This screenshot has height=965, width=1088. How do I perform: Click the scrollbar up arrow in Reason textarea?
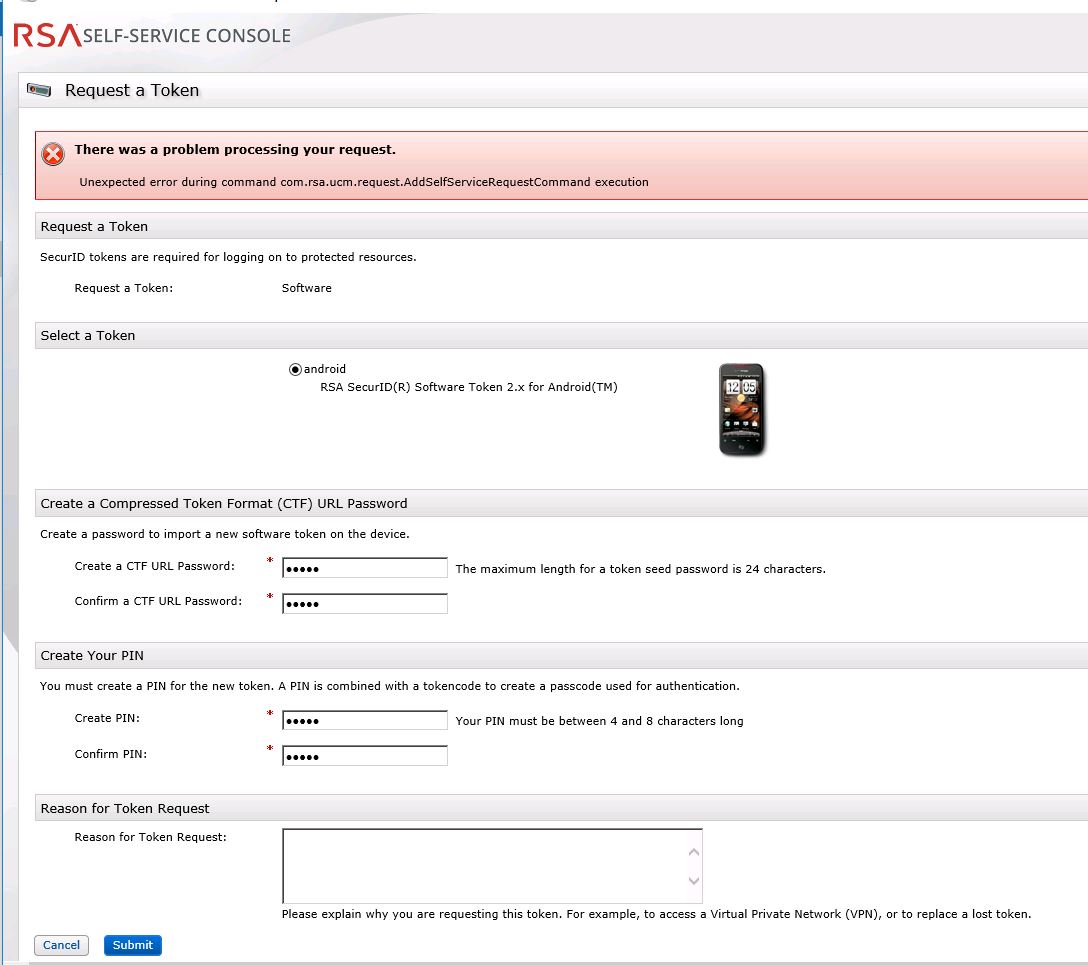[695, 851]
